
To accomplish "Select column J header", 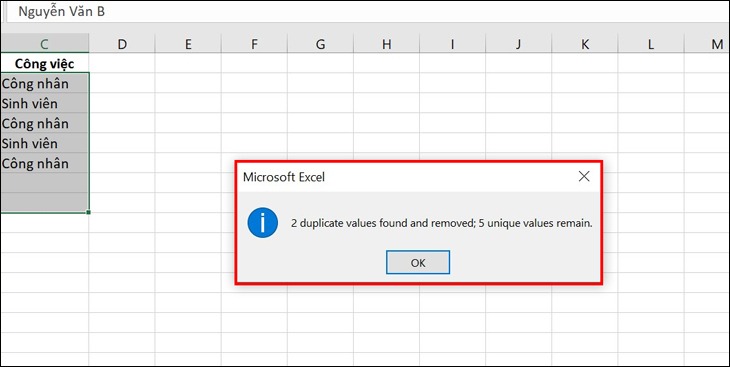I will point(519,44).
